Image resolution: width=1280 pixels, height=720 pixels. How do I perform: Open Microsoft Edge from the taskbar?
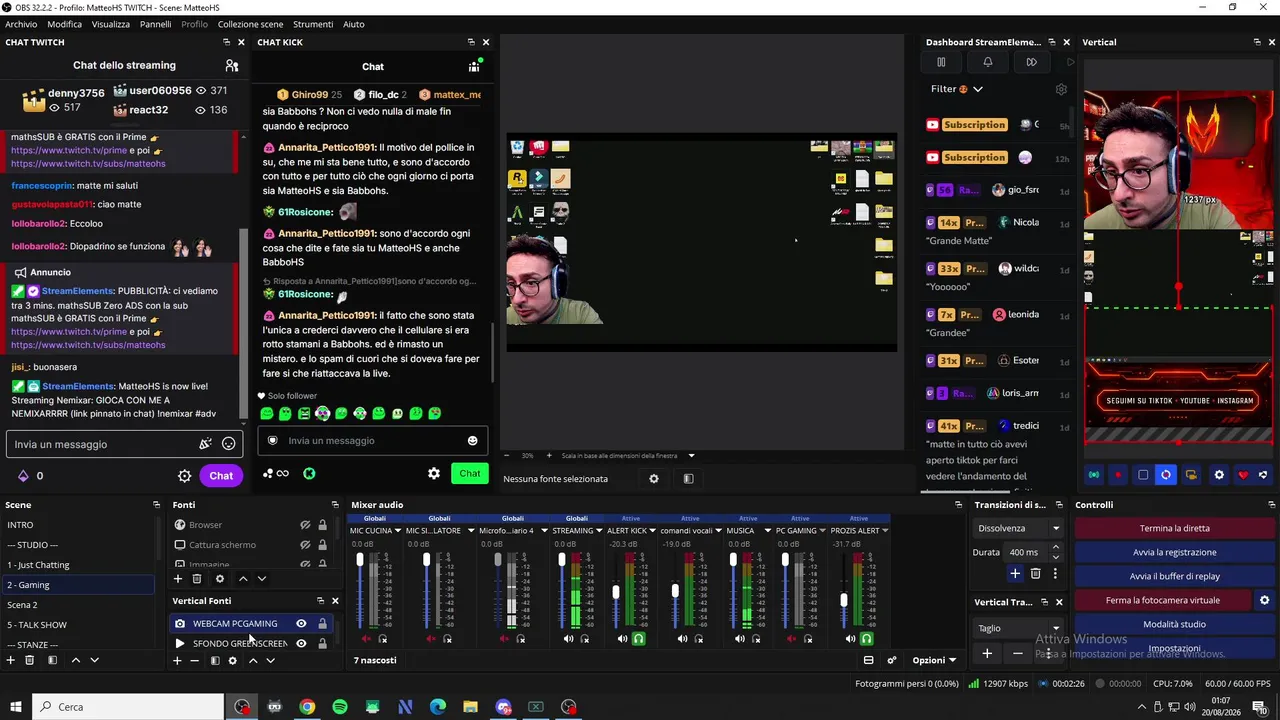coord(438,707)
